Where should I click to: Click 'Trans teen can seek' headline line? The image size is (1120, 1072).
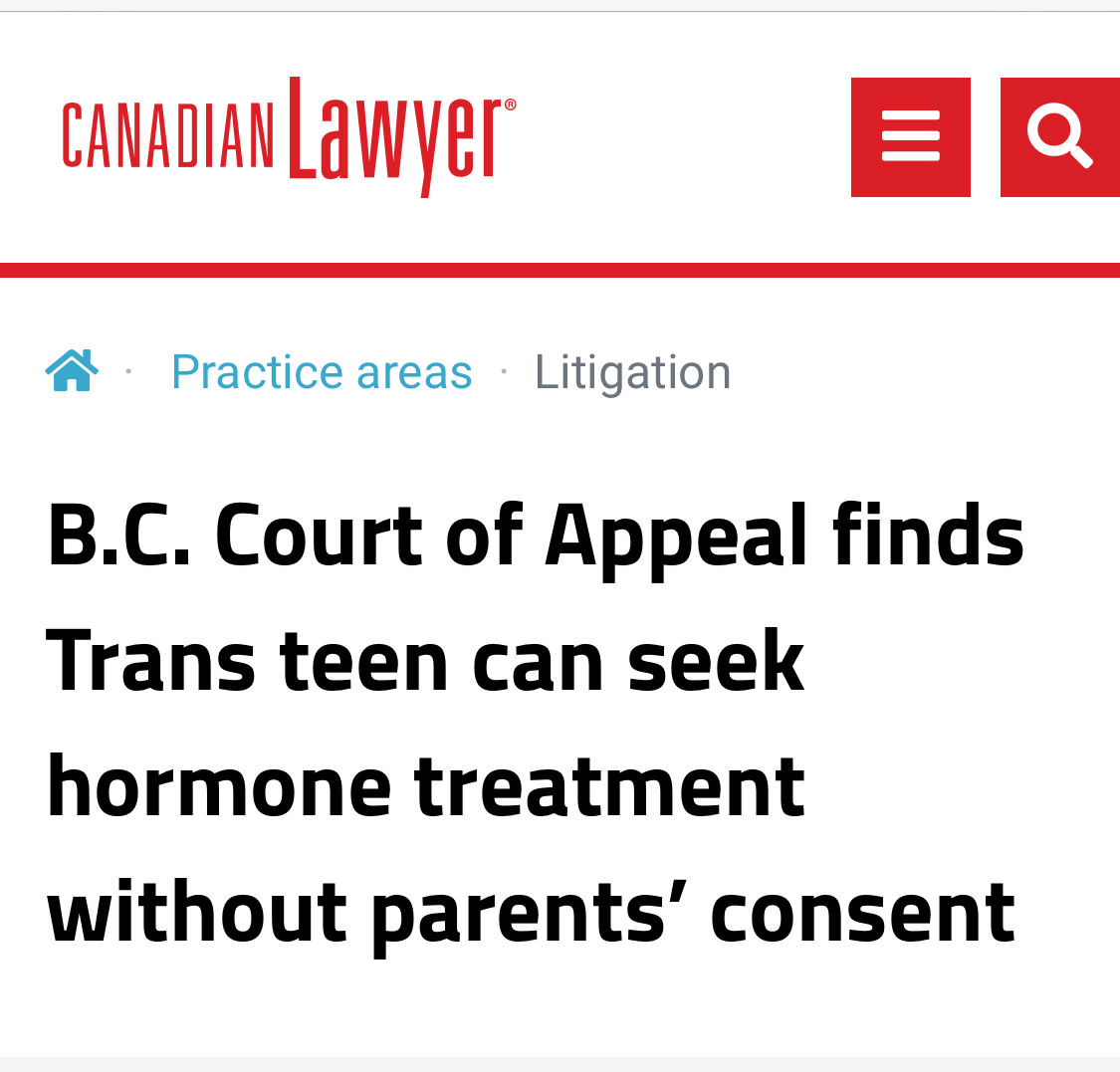[x=425, y=662]
